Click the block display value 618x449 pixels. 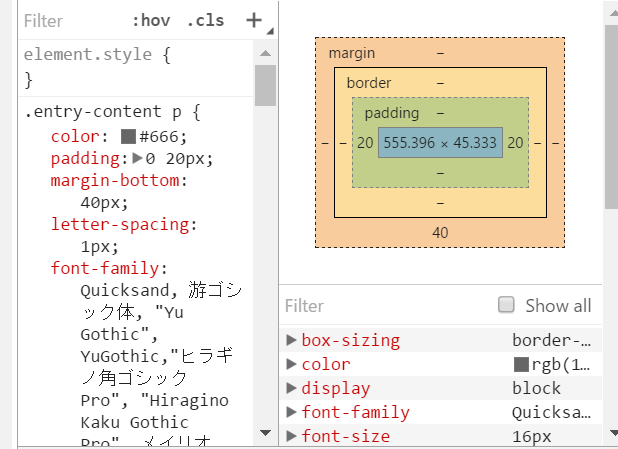click(x=536, y=389)
